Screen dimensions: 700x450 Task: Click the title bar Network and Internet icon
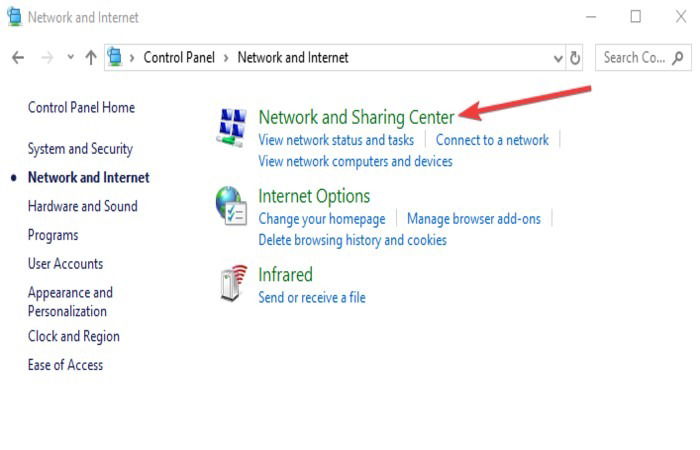[x=15, y=17]
